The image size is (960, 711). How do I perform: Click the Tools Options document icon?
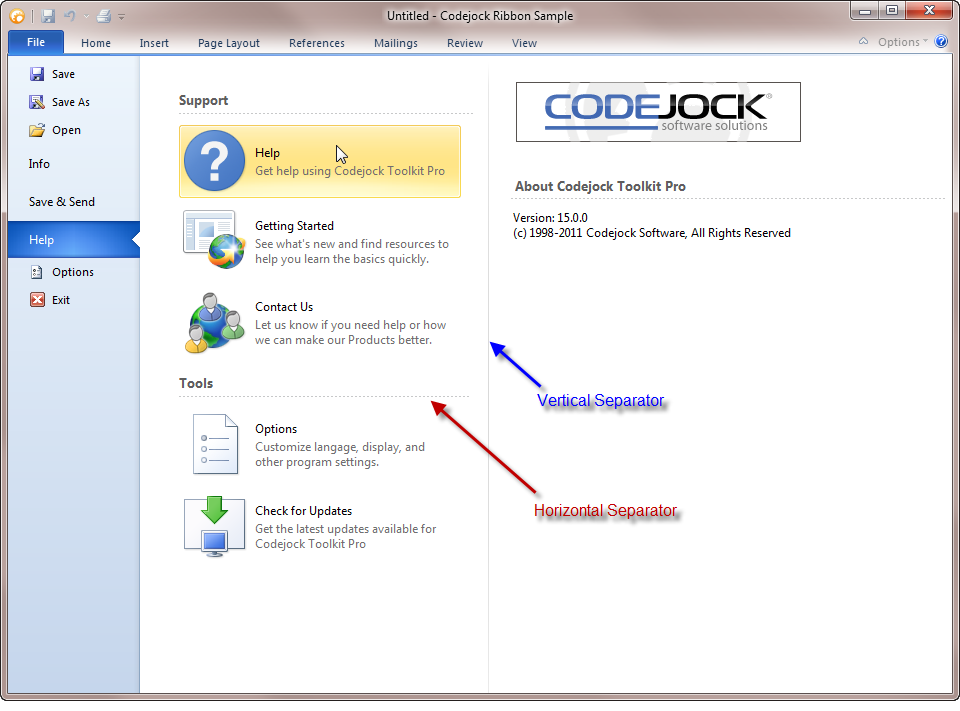[215, 444]
